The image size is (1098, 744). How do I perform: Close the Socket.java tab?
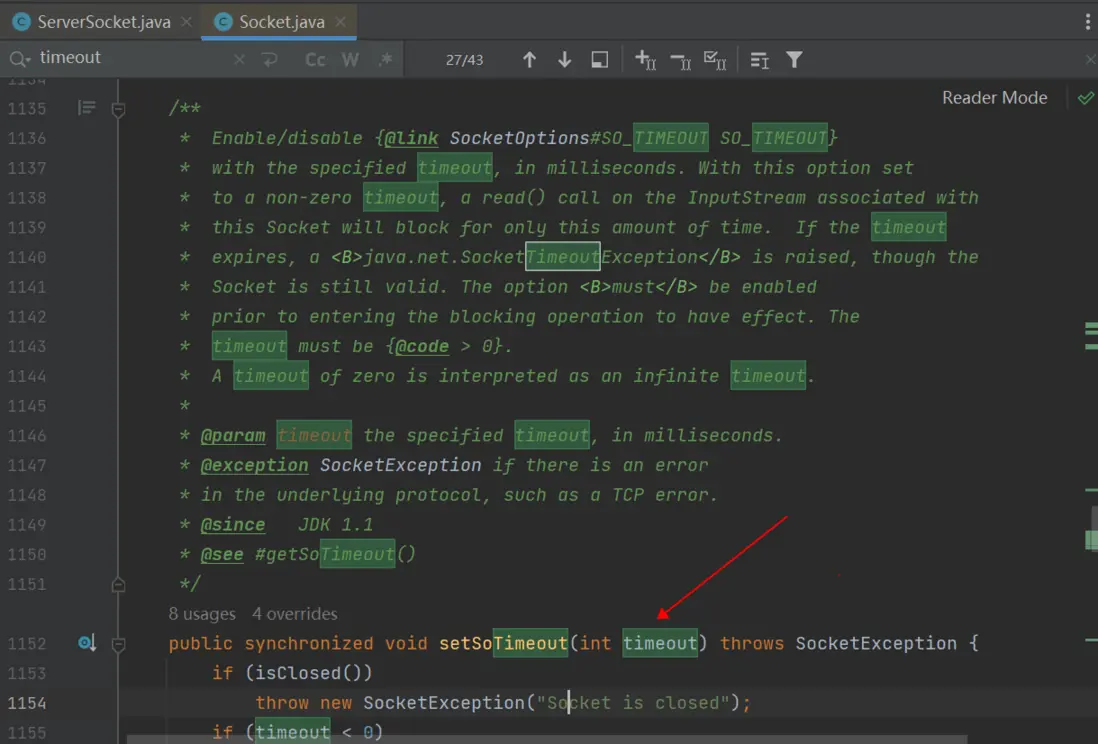[x=341, y=22]
